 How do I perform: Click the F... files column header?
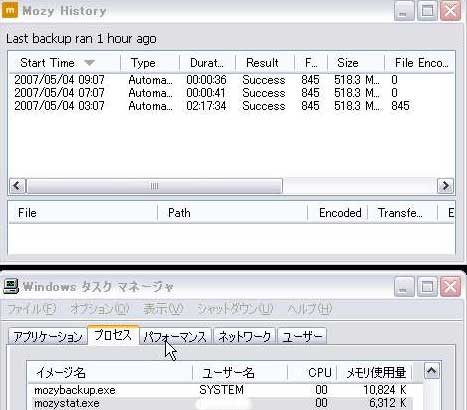coord(311,63)
